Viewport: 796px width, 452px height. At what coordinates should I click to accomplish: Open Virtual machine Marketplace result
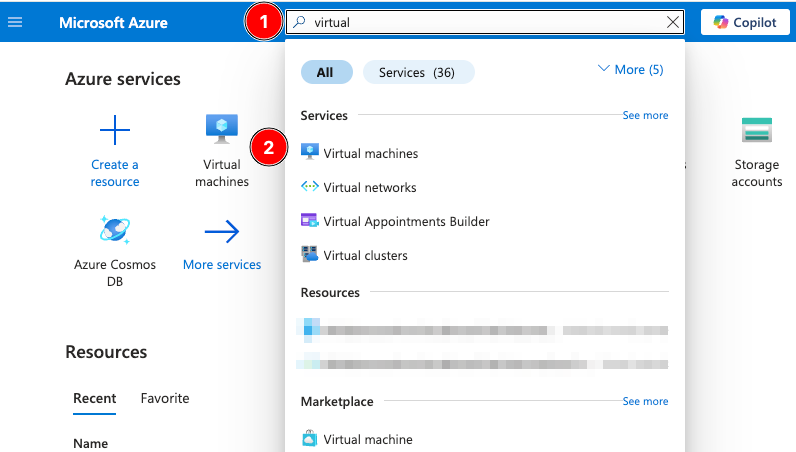coord(368,439)
